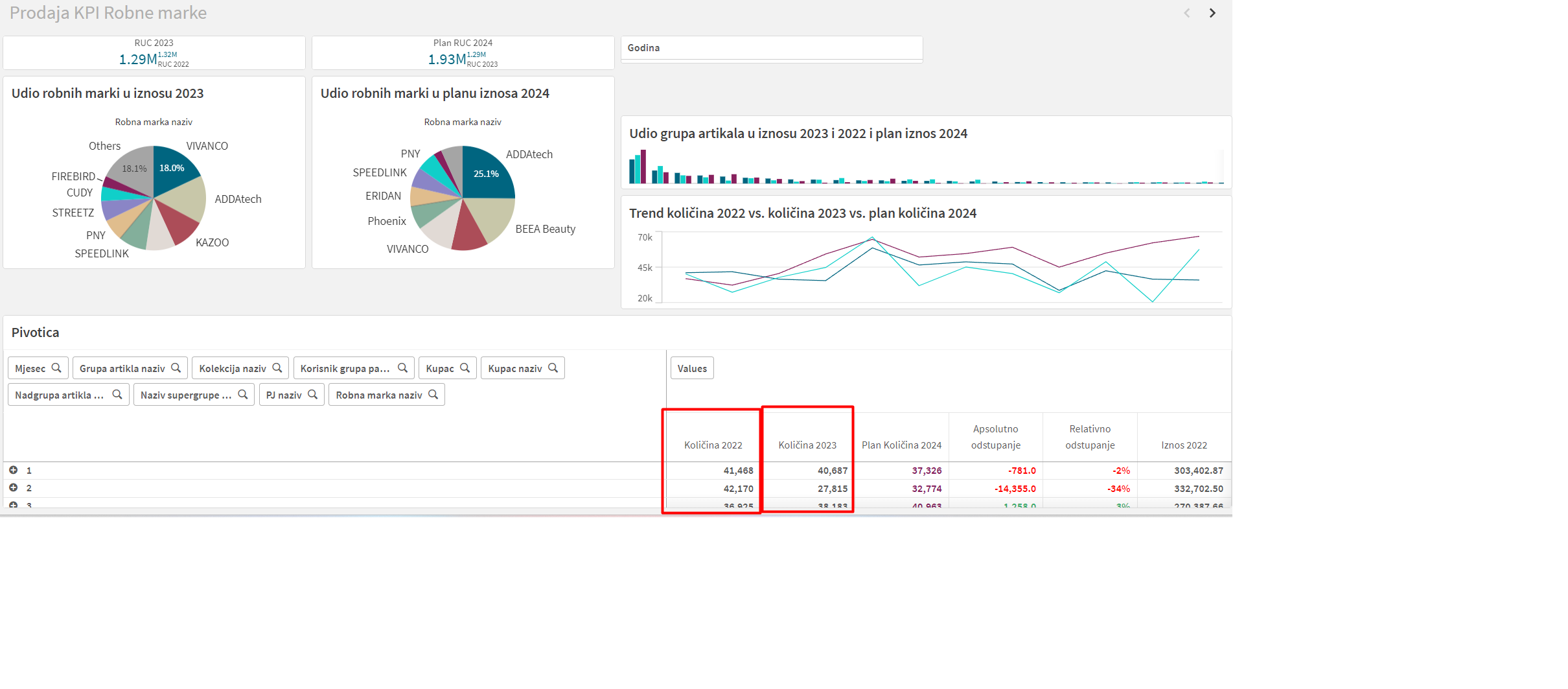This screenshot has height=689, width=1568.
Task: Click the Kupac dimension button
Action: 440,368
